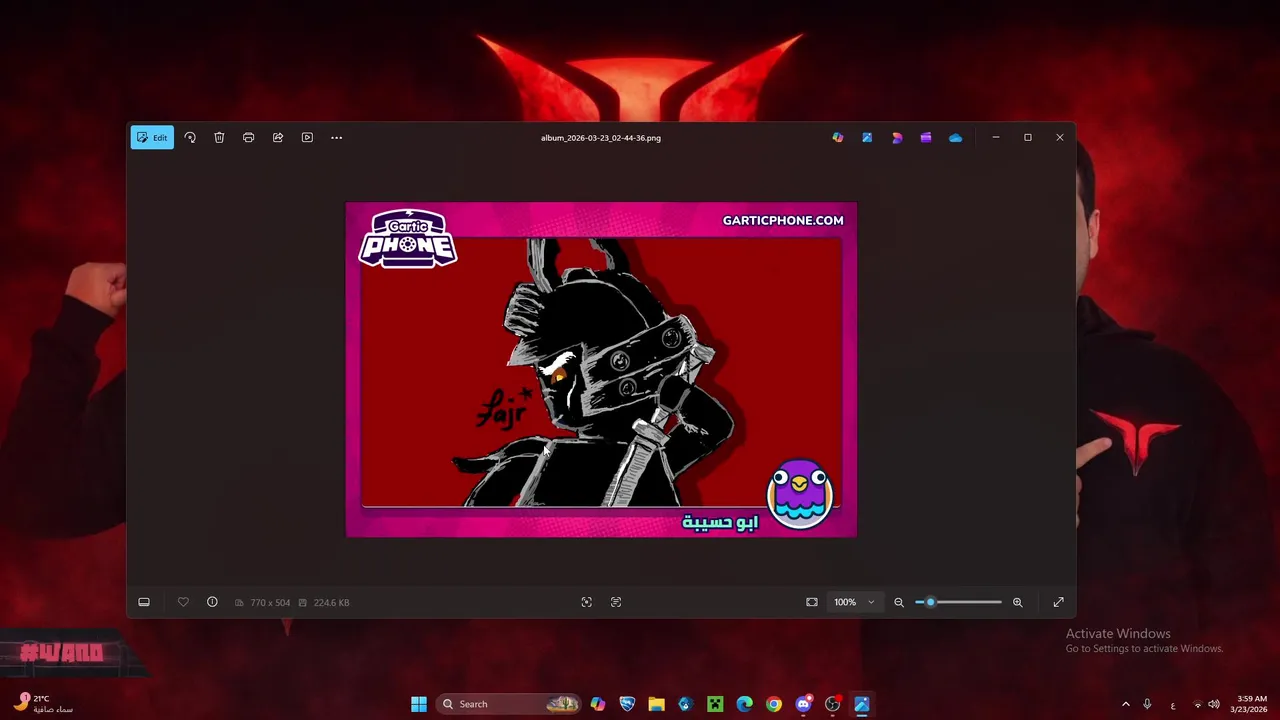The height and width of the screenshot is (720, 1280).
Task: Delete the image with the trash icon
Action: click(x=219, y=137)
